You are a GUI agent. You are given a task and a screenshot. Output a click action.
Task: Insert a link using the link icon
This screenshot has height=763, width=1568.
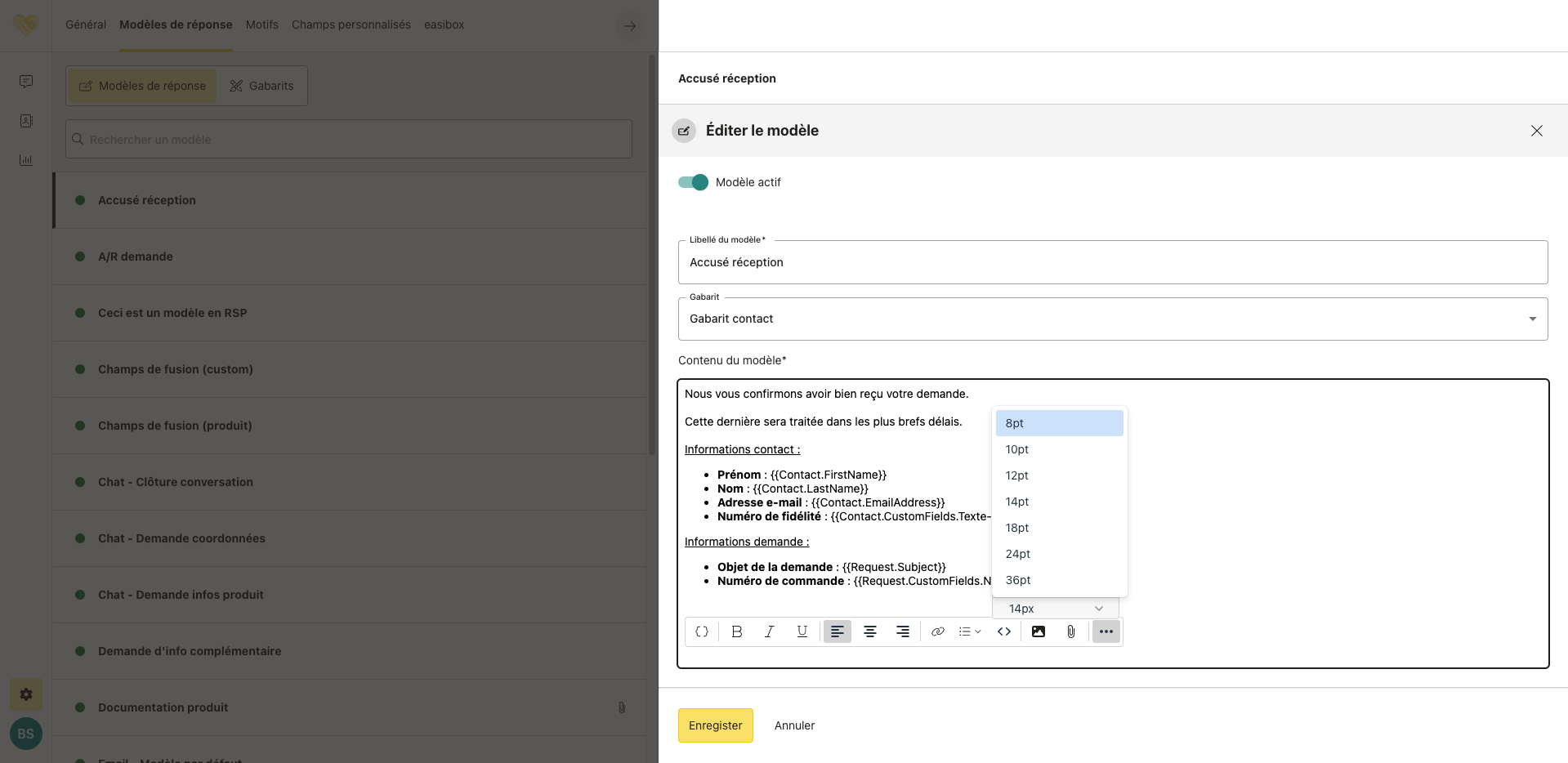point(937,631)
